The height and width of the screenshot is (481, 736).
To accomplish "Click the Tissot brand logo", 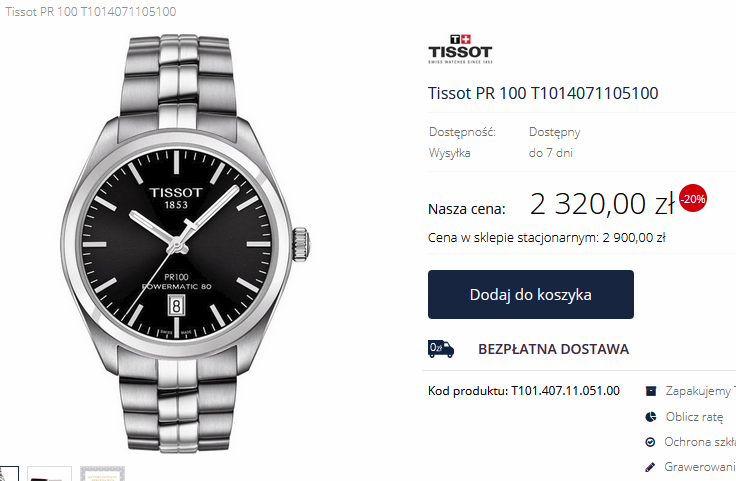I will (x=460, y=49).
